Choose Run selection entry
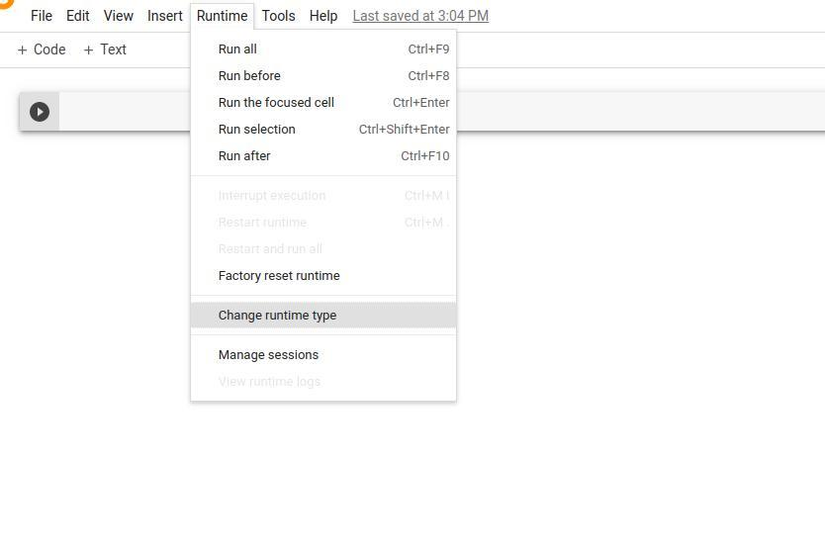The width and height of the screenshot is (825, 553). click(323, 129)
